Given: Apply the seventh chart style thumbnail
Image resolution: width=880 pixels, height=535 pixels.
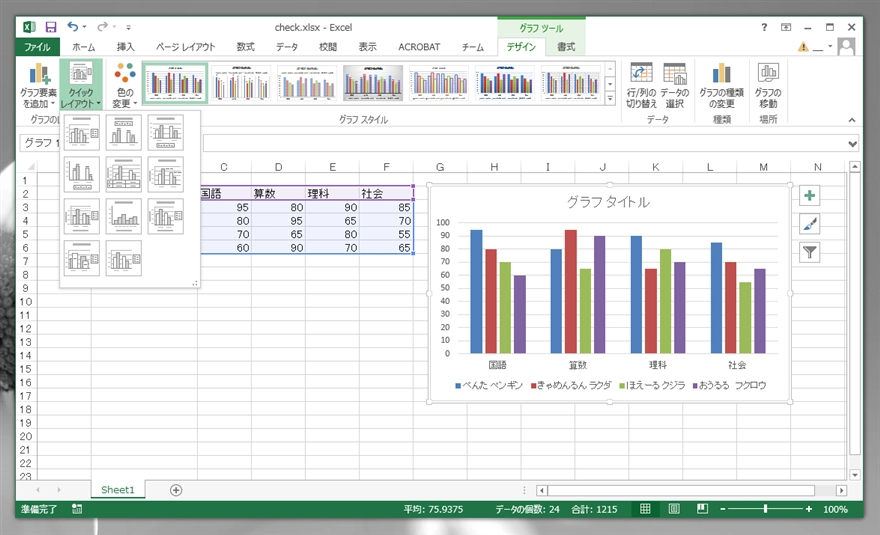Looking at the screenshot, I should [571, 83].
